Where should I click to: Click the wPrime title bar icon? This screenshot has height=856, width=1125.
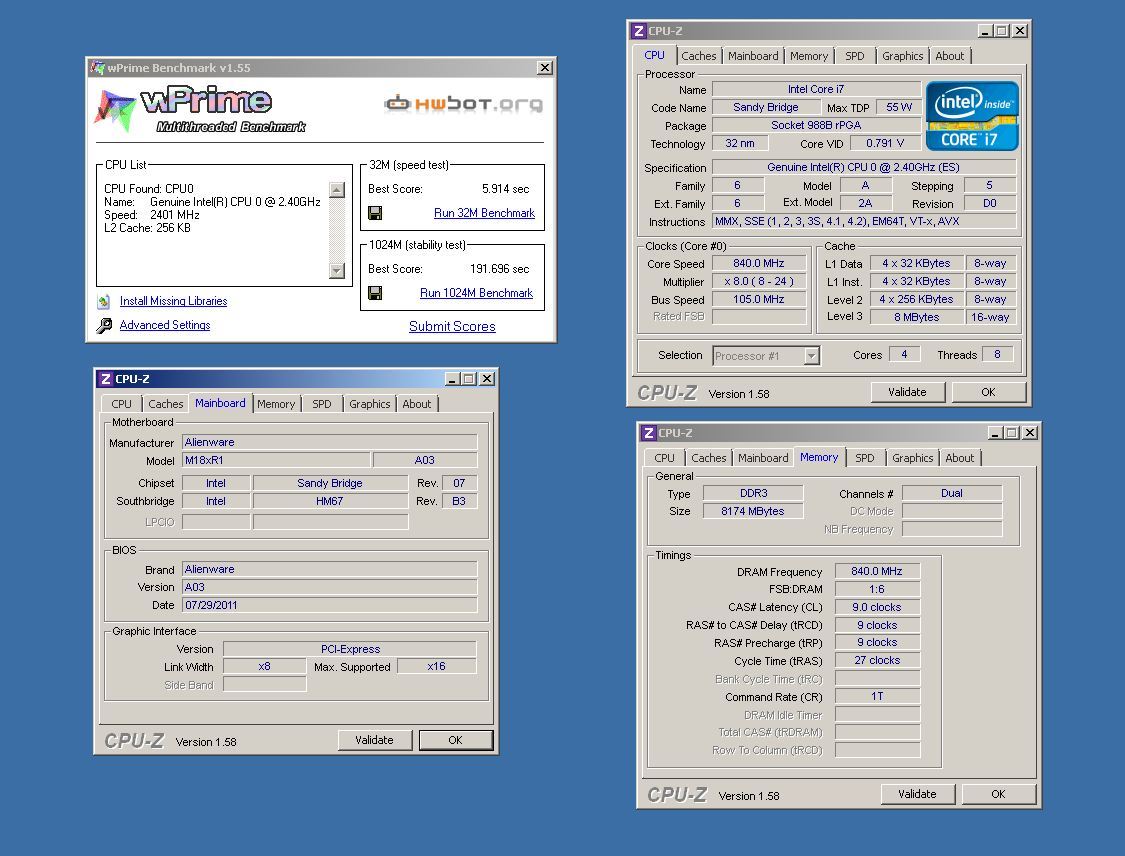(98, 67)
